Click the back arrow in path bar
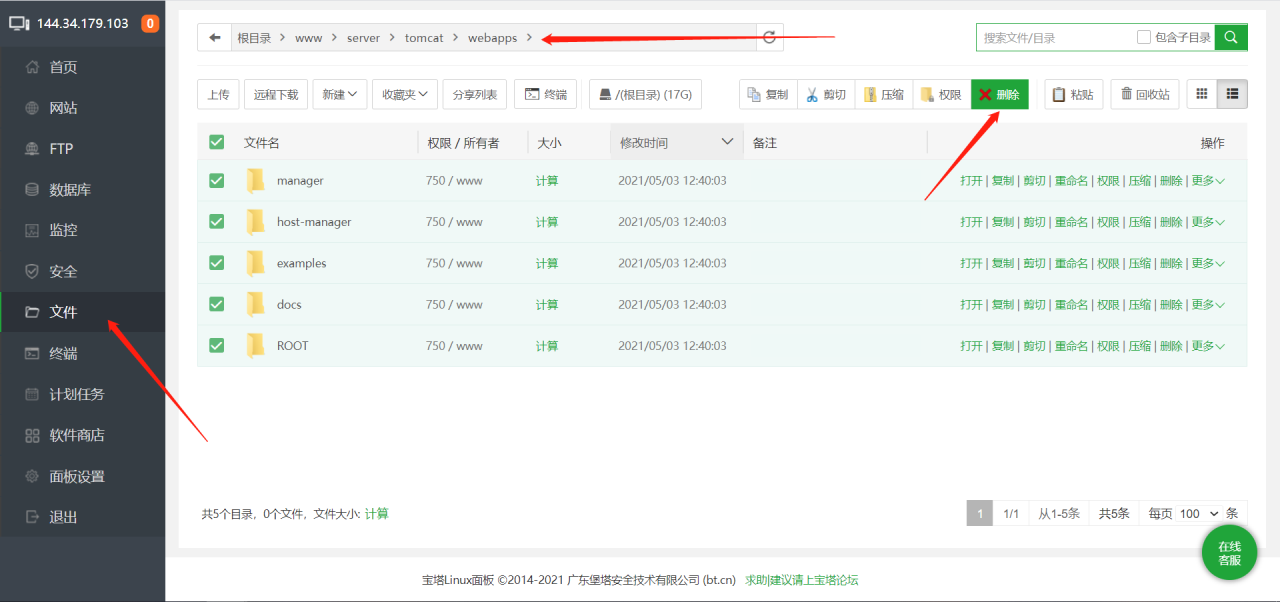 214,38
